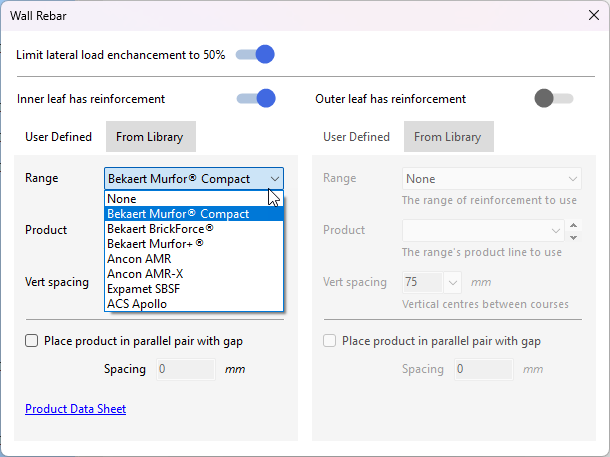
Task: Collapse the inner leaf Range dropdown arrow
Action: [x=274, y=179]
